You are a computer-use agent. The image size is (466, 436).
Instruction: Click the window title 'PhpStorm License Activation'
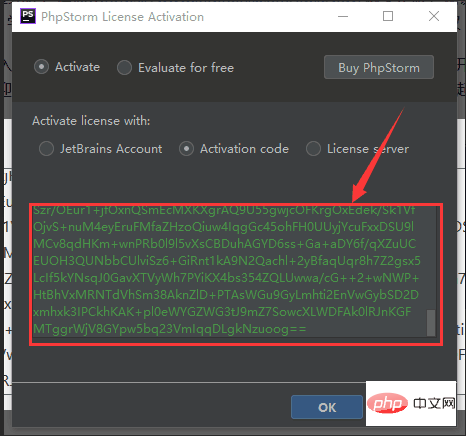click(122, 17)
